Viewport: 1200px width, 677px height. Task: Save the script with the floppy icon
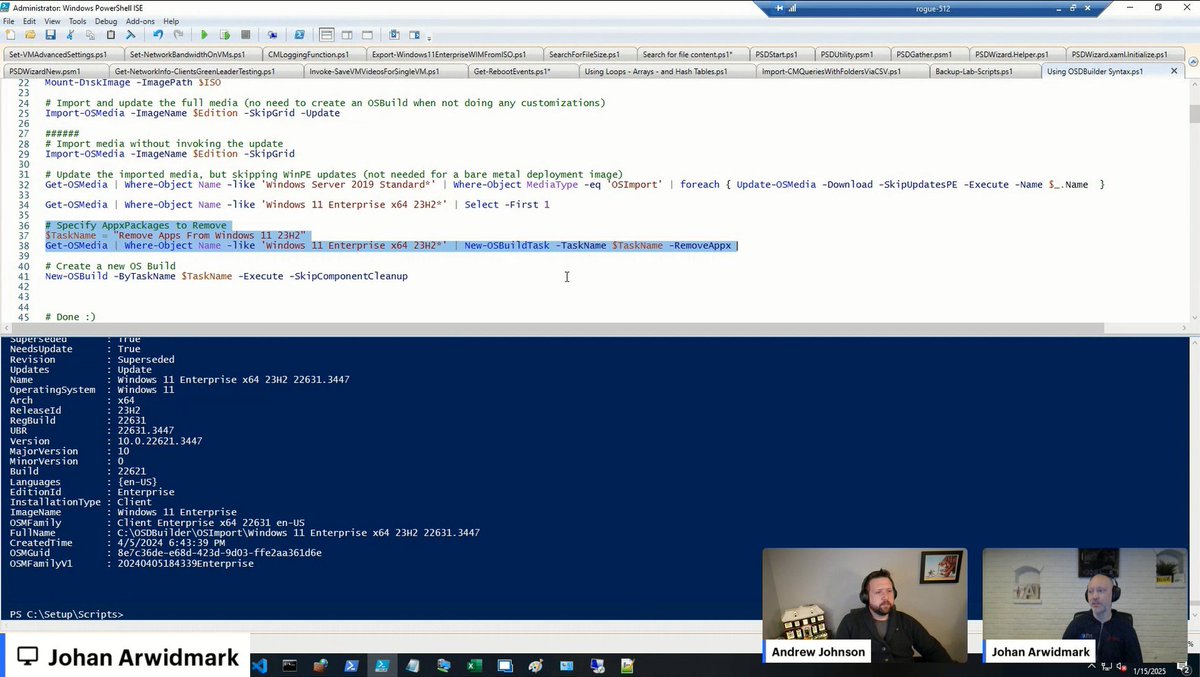(x=50, y=35)
